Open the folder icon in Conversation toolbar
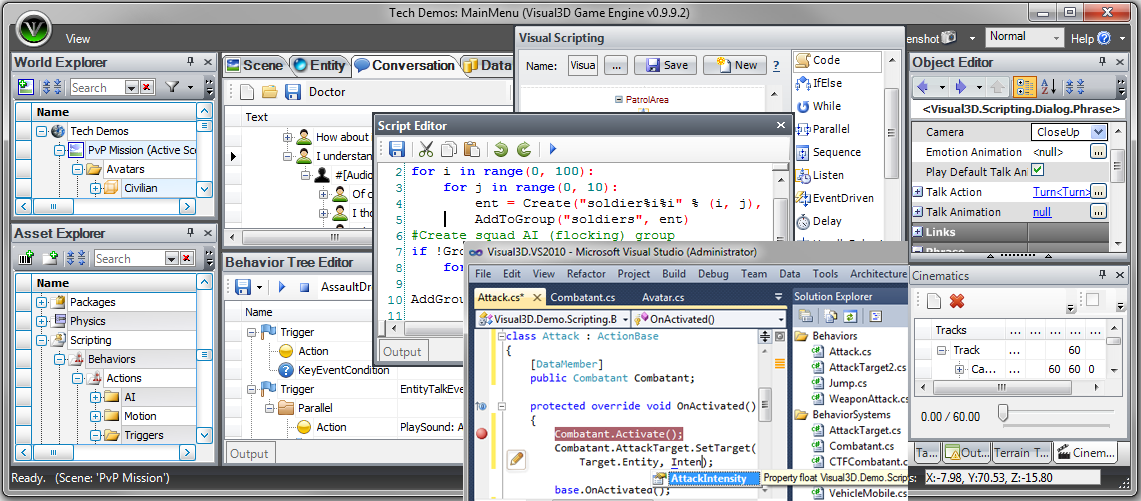This screenshot has height=501, width=1141. (x=269, y=92)
